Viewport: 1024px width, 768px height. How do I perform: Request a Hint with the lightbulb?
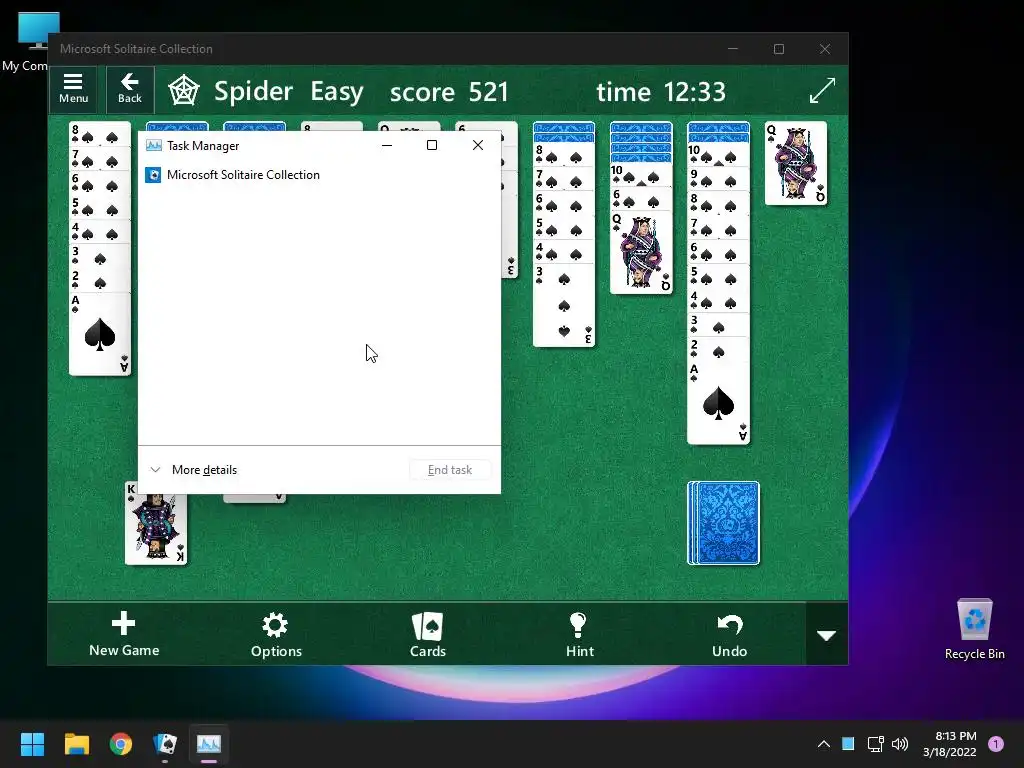click(x=579, y=635)
